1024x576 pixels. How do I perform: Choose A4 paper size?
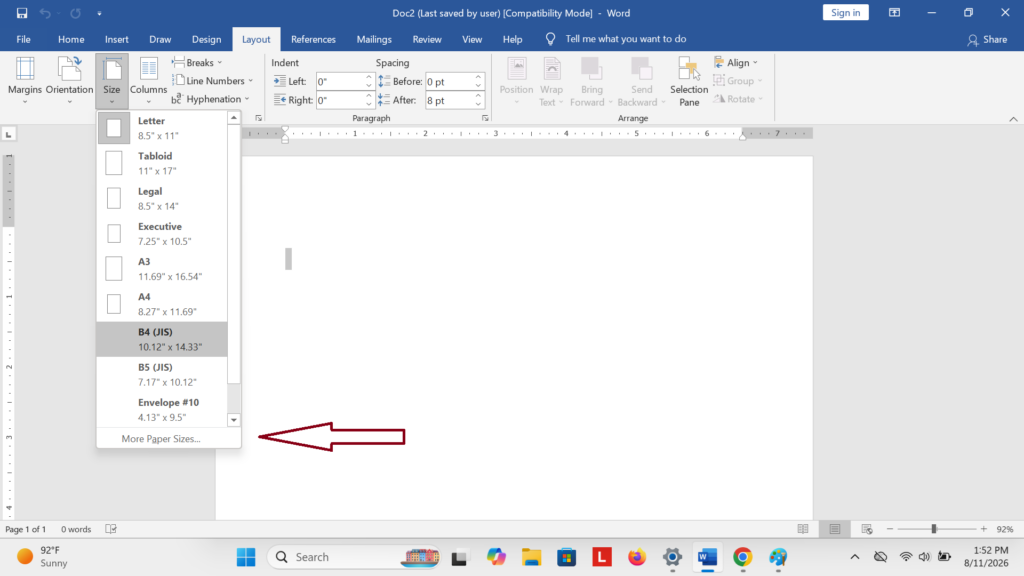[162, 304]
